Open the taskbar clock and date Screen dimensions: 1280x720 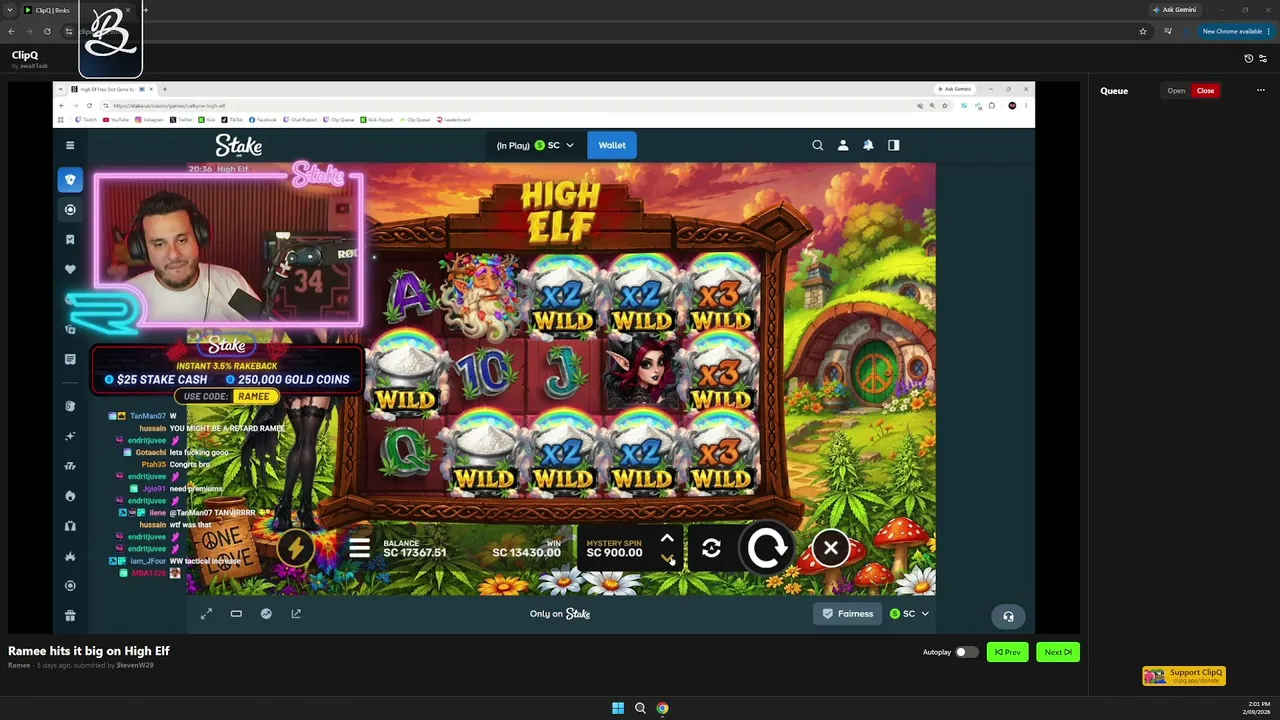tap(1259, 708)
